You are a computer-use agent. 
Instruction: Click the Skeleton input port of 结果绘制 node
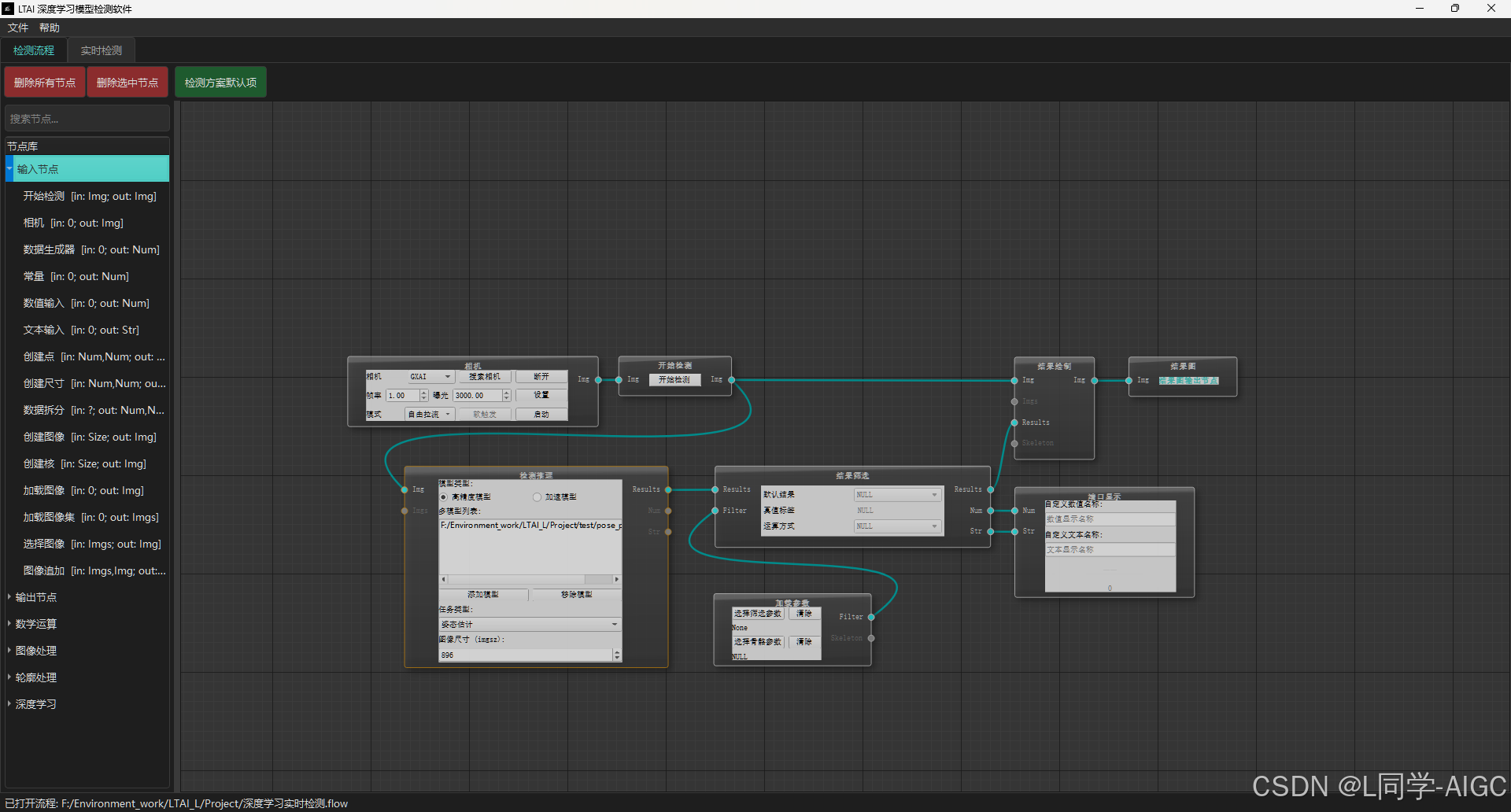pyautogui.click(x=1014, y=443)
